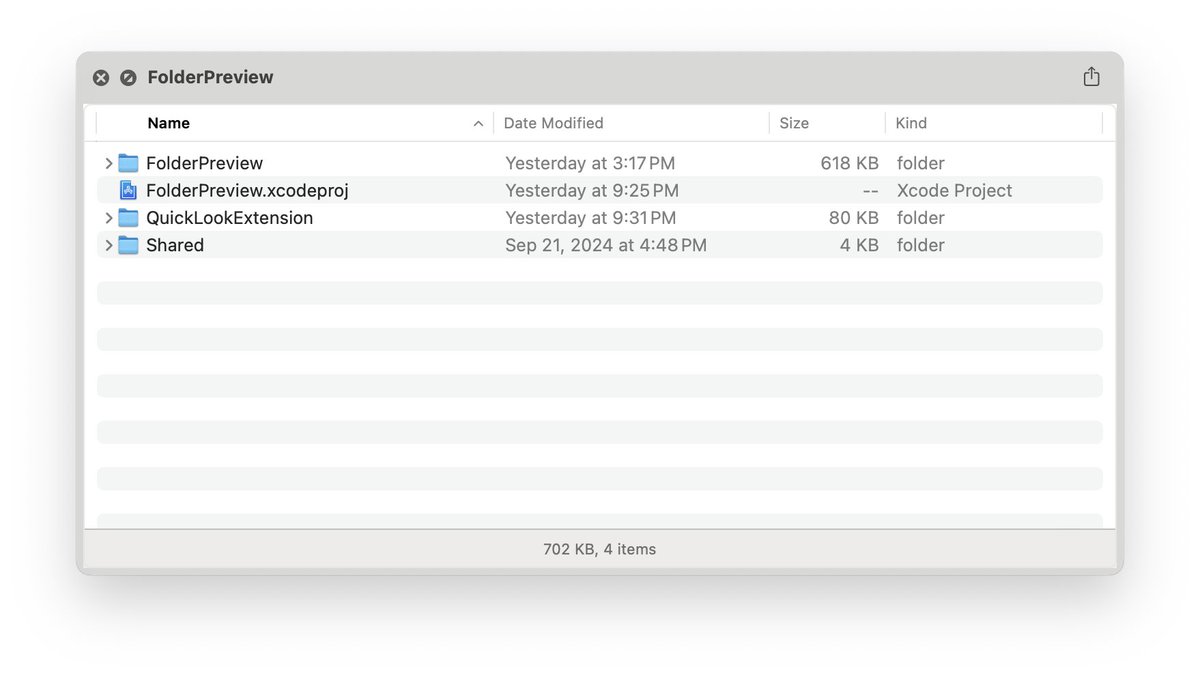The width and height of the screenshot is (1200, 676).
Task: Click the FolderPreview window title
Action: (x=210, y=77)
